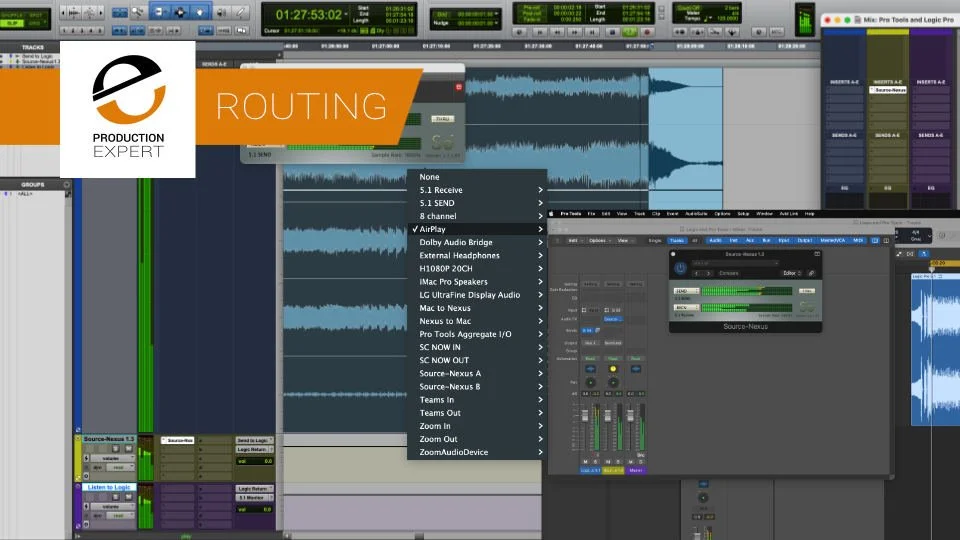Click first channel pan knob in Logic mixer
This screenshot has width=960, height=540.
pyautogui.click(x=590, y=383)
